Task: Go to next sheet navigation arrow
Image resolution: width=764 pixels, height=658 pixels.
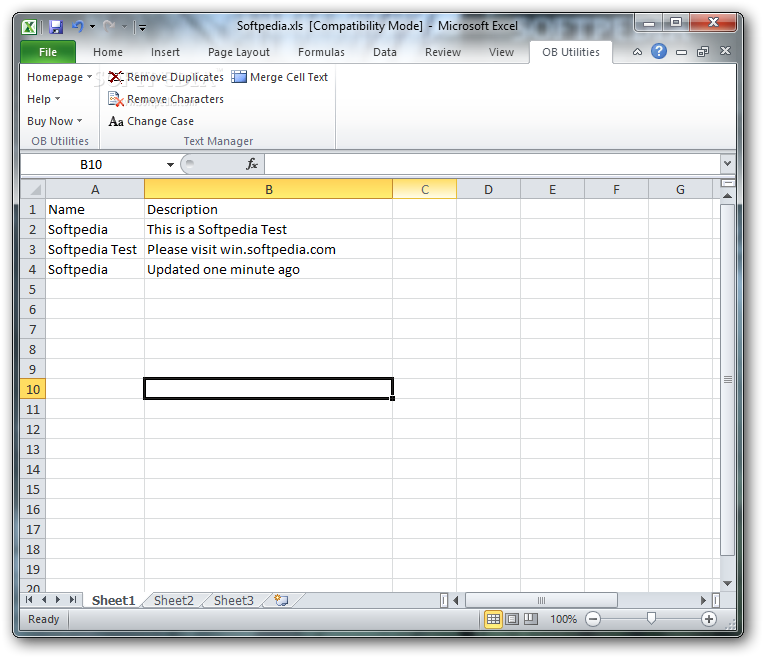Action: [x=58, y=600]
